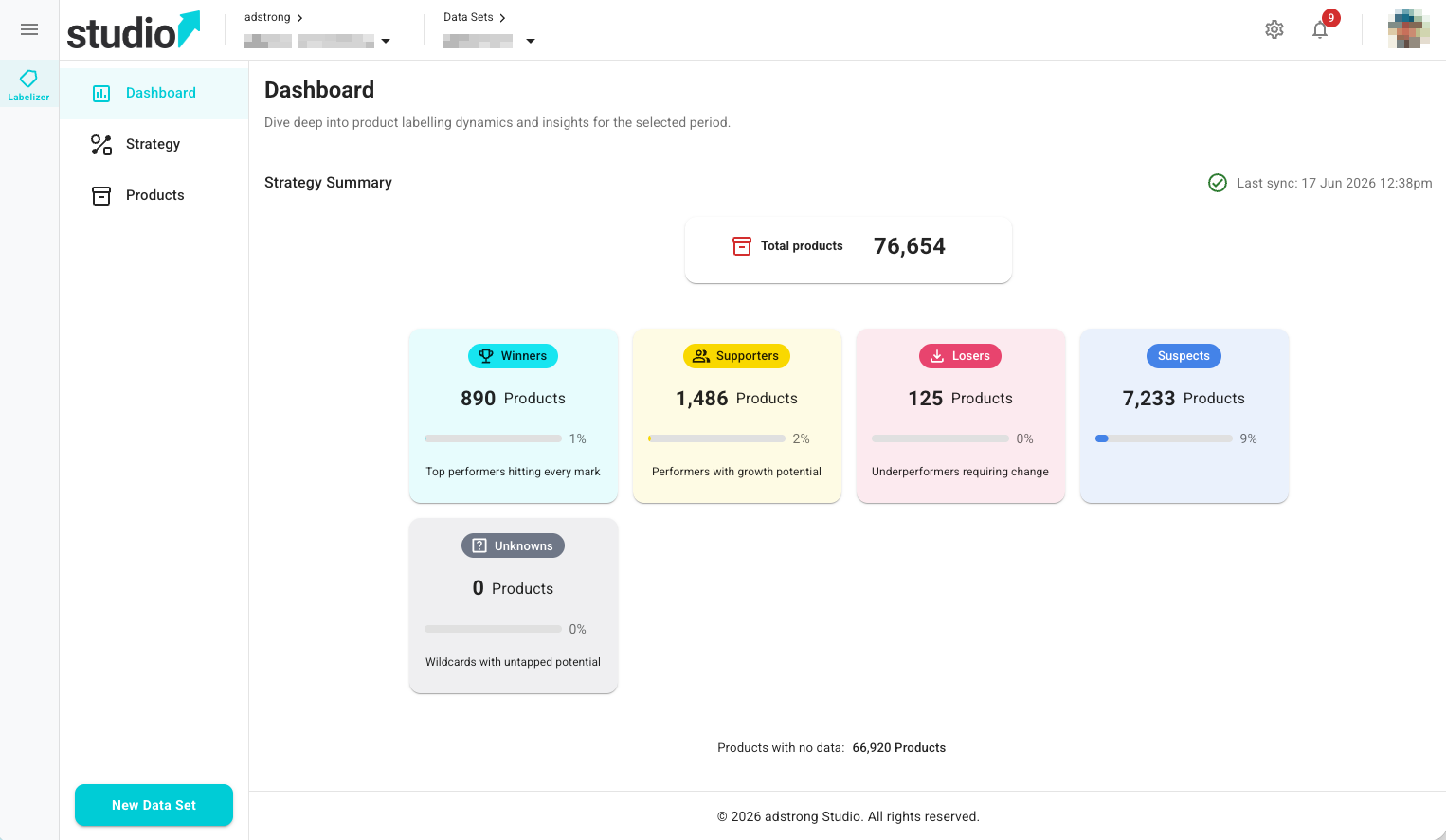Open the hamburger menu

click(29, 29)
